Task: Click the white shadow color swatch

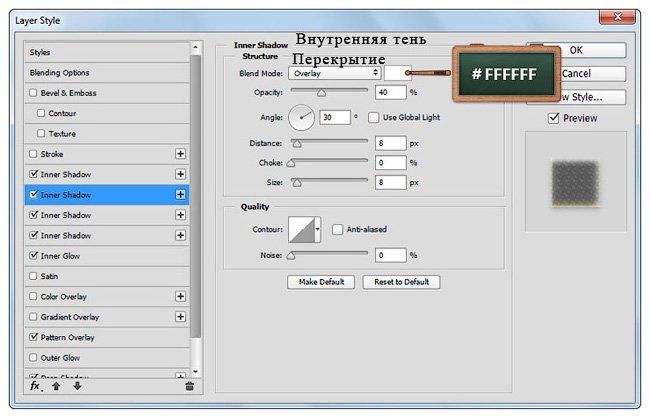Action: tap(398, 73)
